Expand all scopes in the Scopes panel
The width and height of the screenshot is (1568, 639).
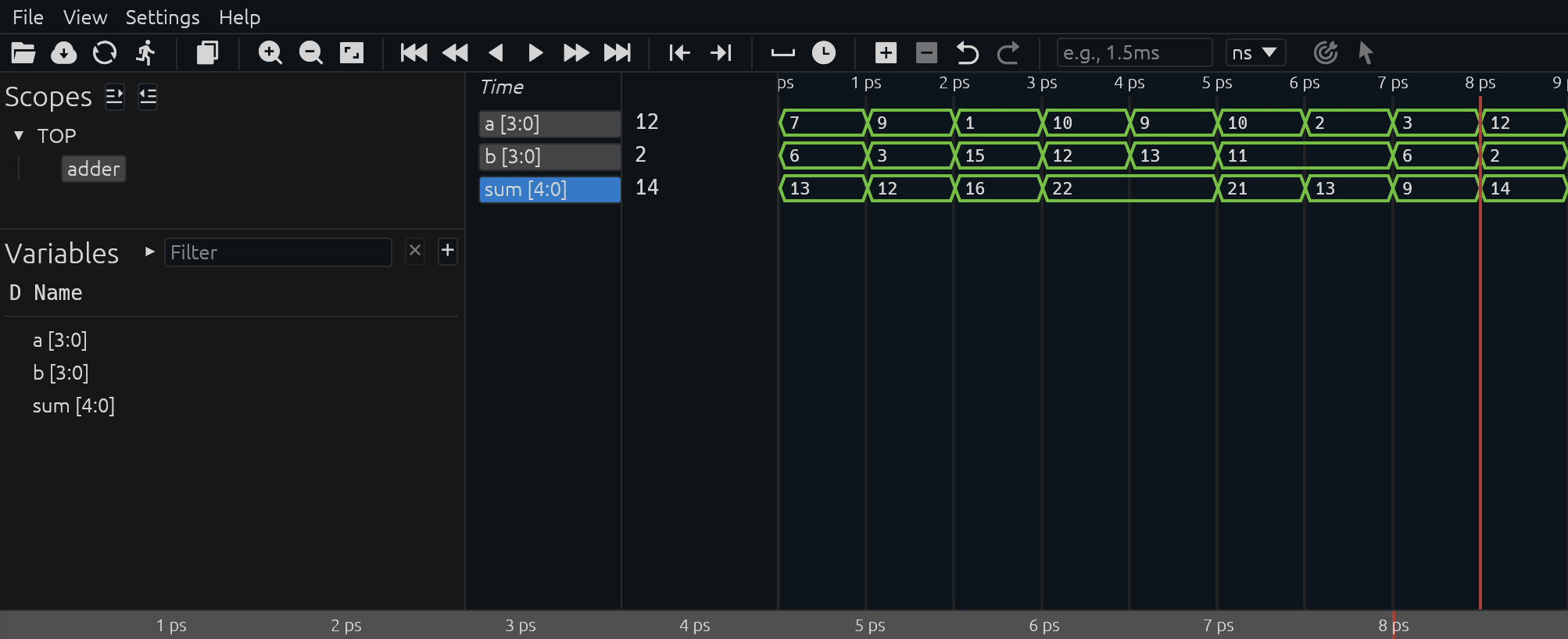pyautogui.click(x=115, y=97)
